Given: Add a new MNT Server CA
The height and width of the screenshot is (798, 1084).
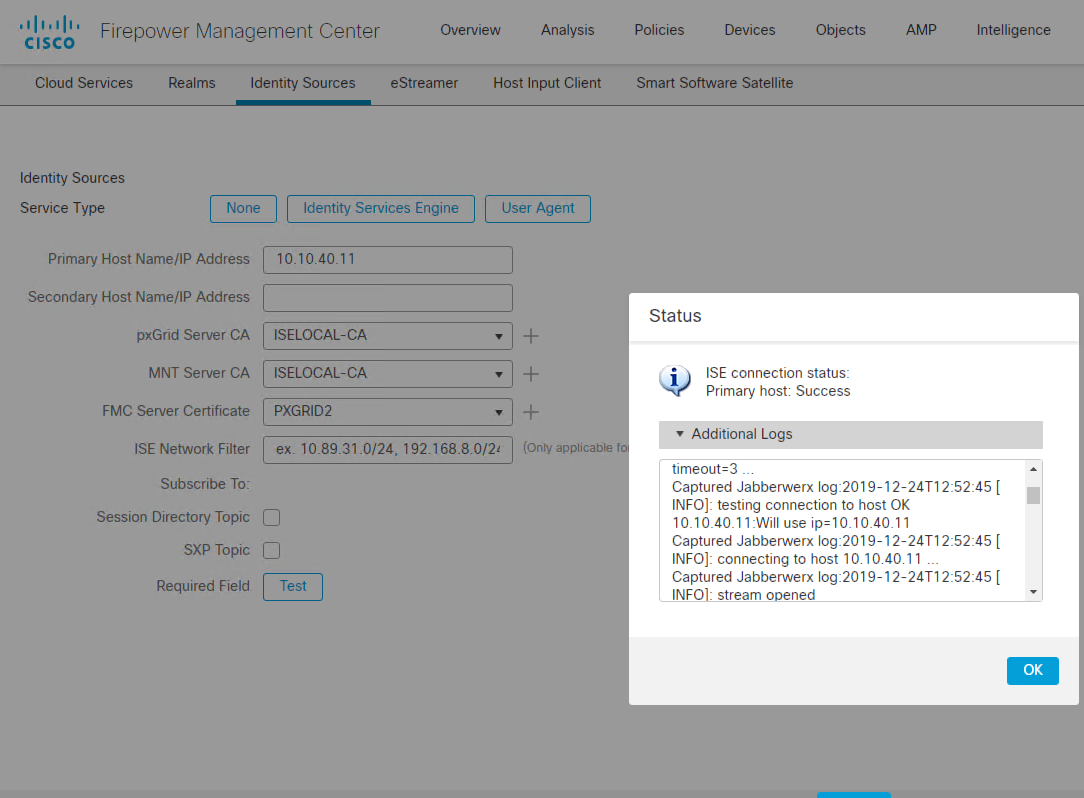Looking at the screenshot, I should (x=531, y=374).
